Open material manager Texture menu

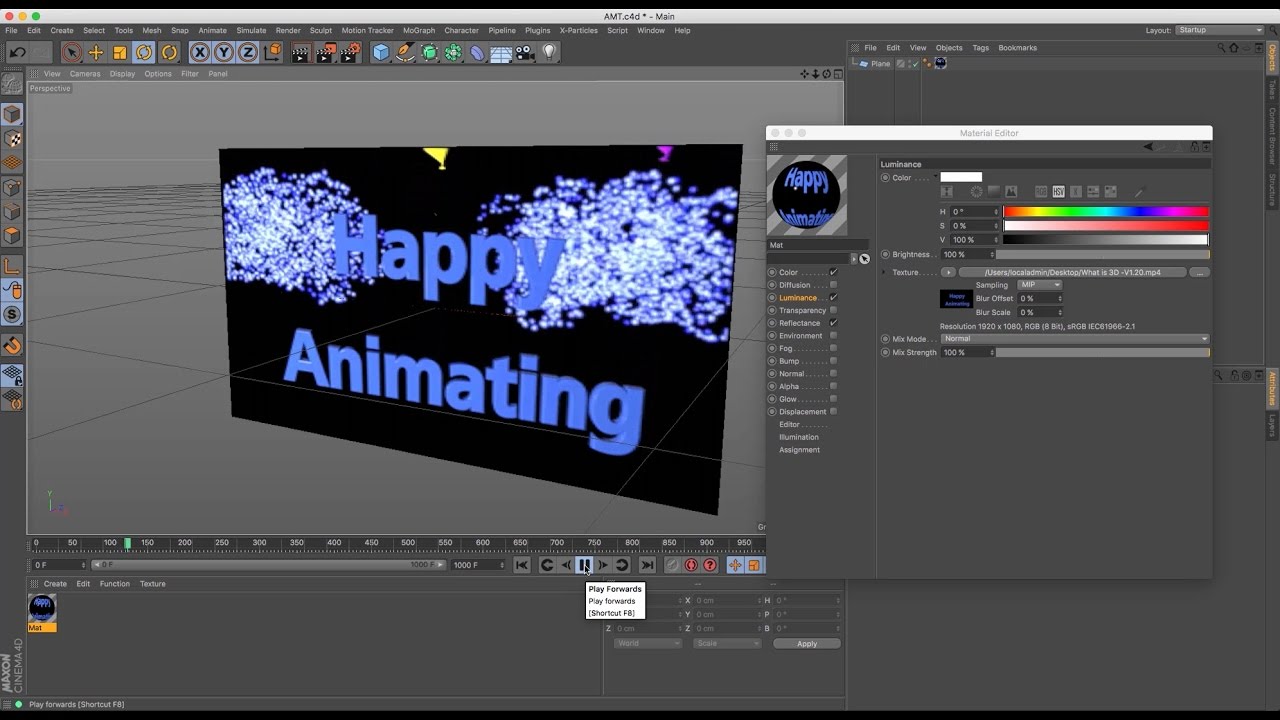(153, 583)
